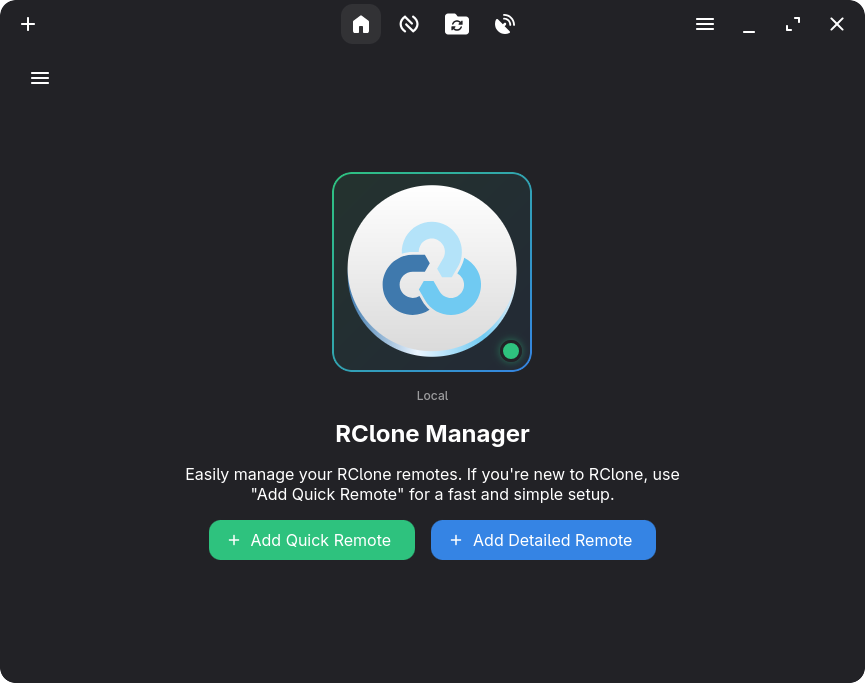Maximize the RClone Manager window
The width and height of the screenshot is (865, 683).
tap(793, 24)
